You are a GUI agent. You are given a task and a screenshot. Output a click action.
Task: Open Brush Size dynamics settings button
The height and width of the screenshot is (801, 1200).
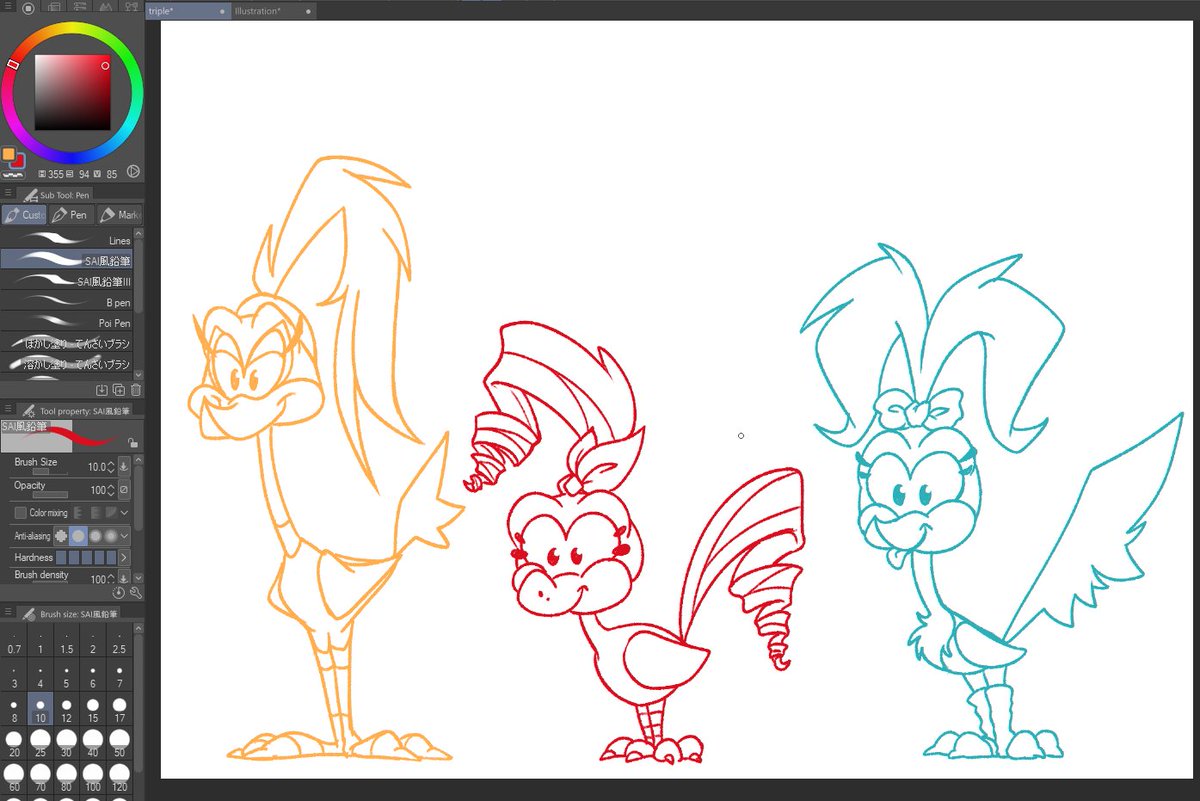pyautogui.click(x=124, y=466)
